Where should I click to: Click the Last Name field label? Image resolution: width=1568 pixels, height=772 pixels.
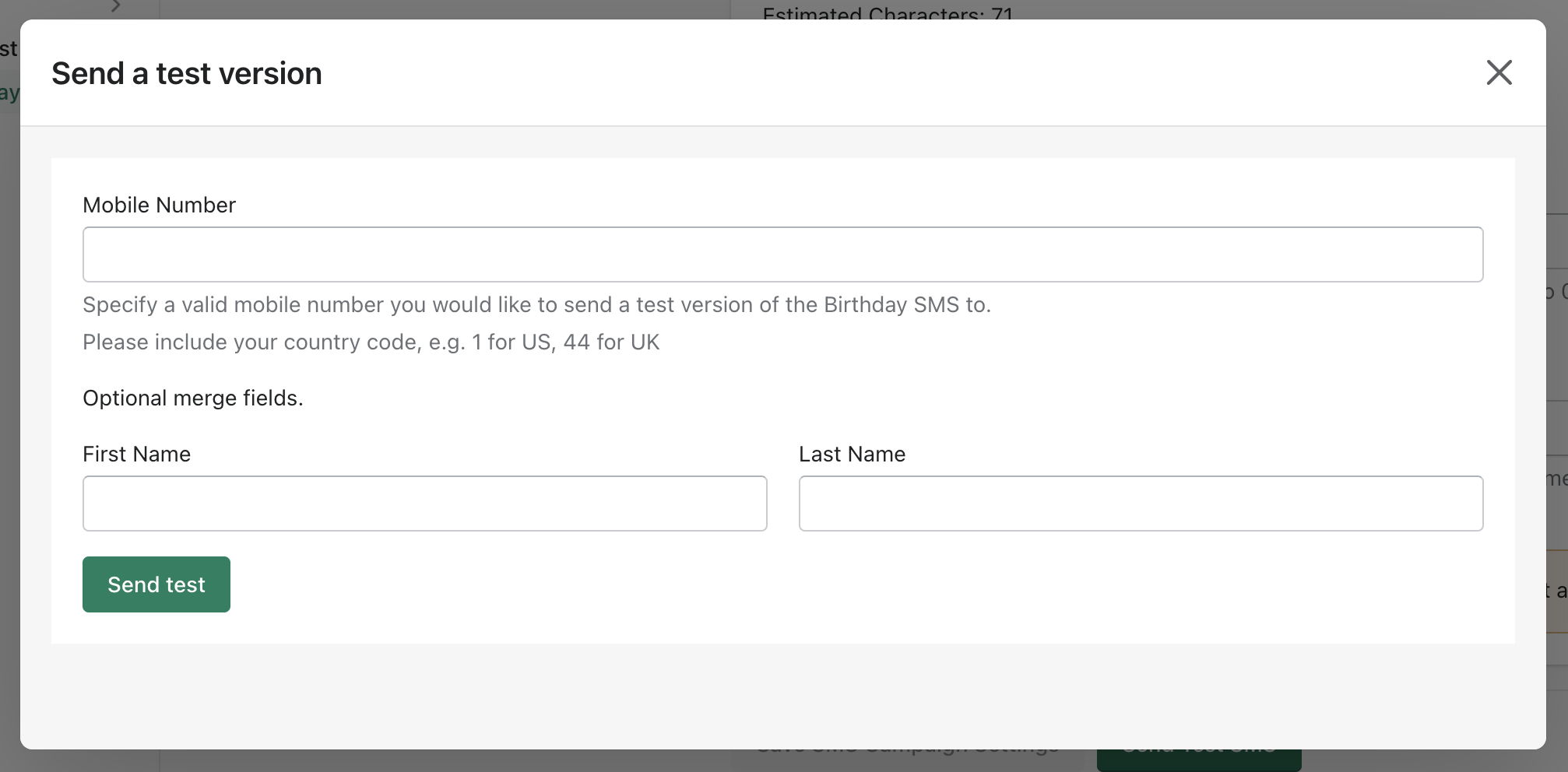[x=852, y=454]
